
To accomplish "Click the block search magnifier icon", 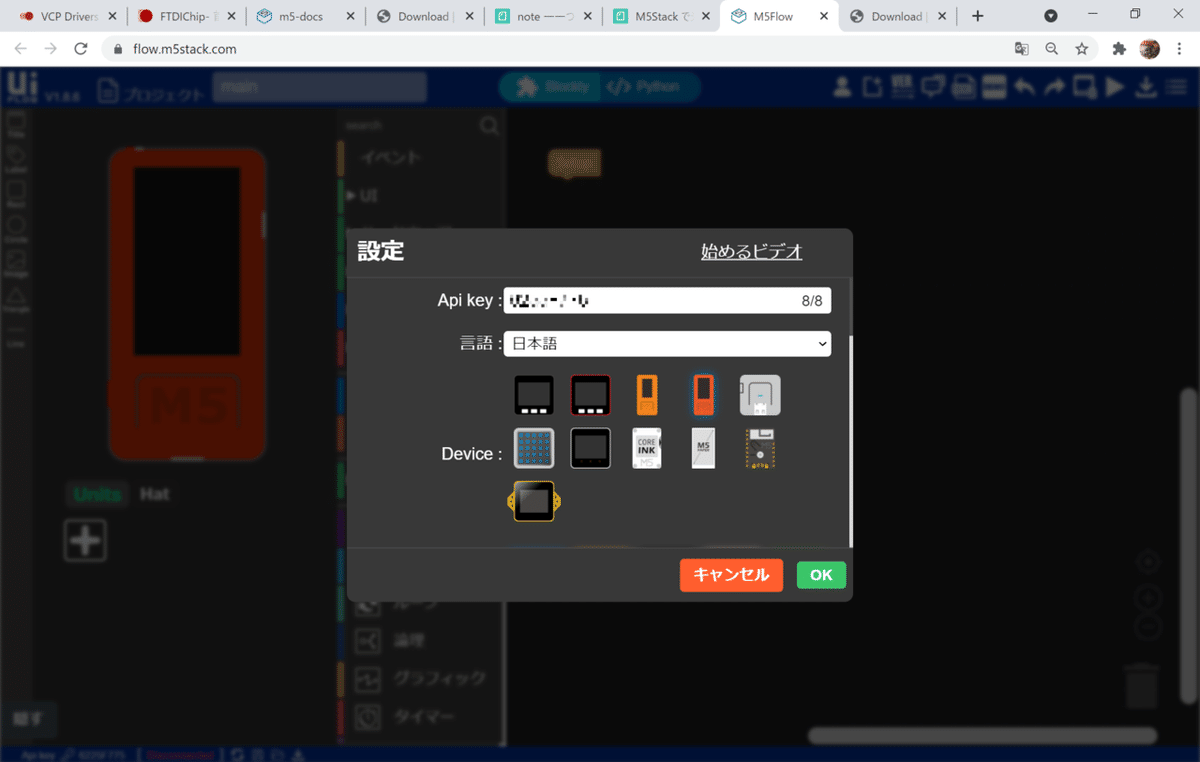I will pos(489,125).
